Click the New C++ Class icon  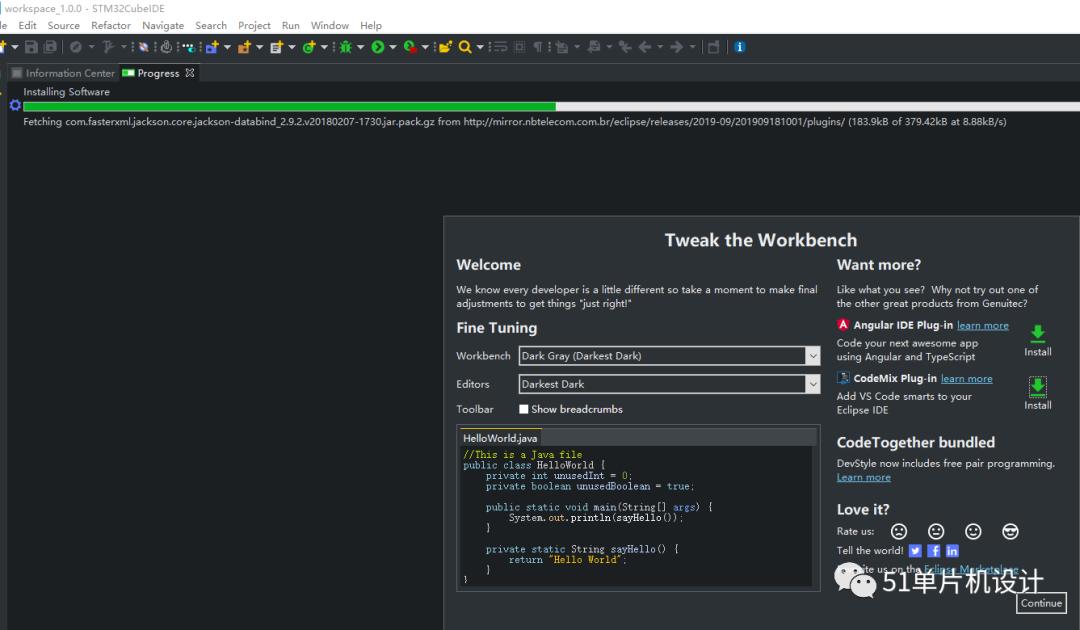point(309,47)
